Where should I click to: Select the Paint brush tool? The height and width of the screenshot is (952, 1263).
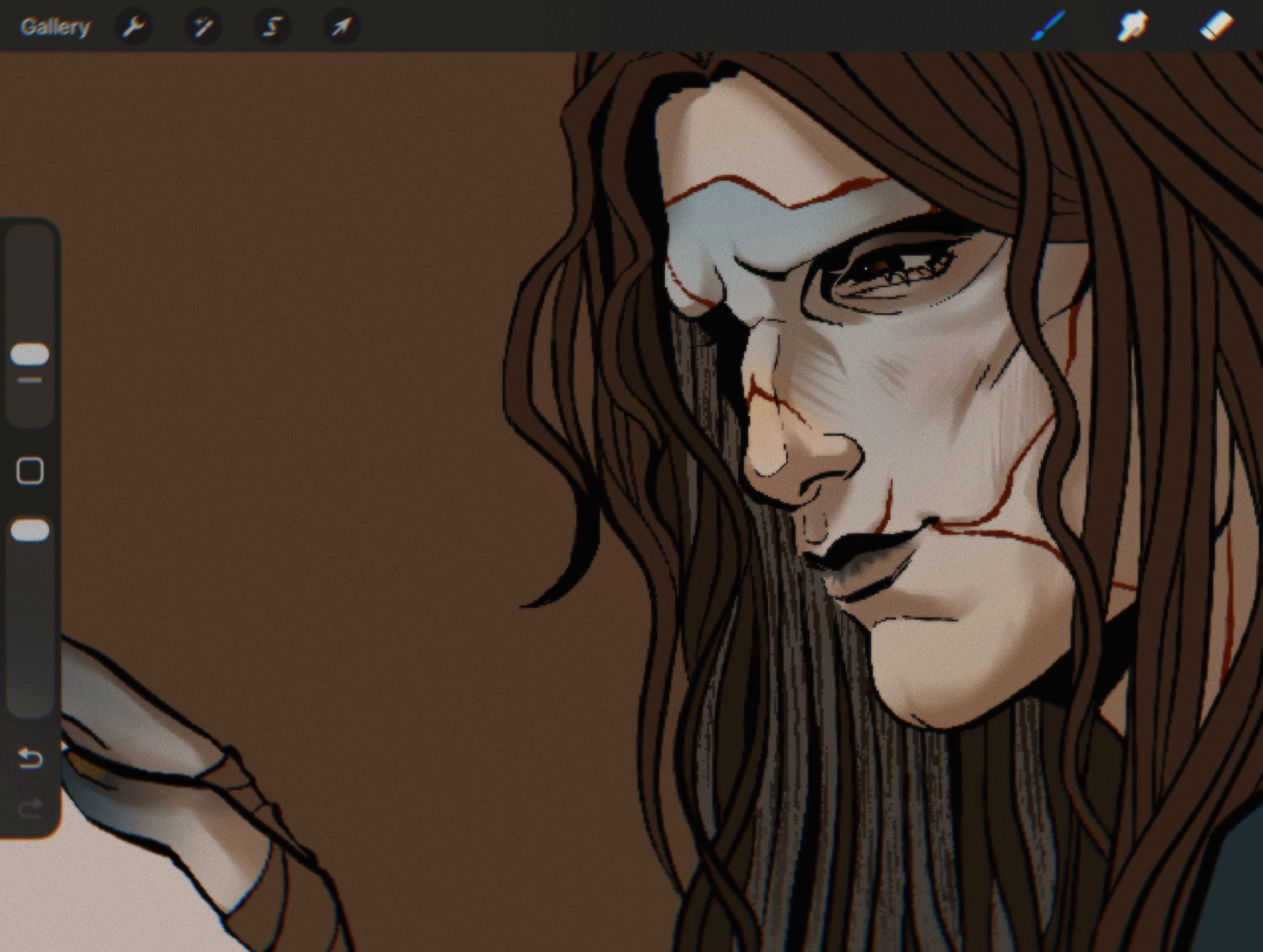(1049, 27)
